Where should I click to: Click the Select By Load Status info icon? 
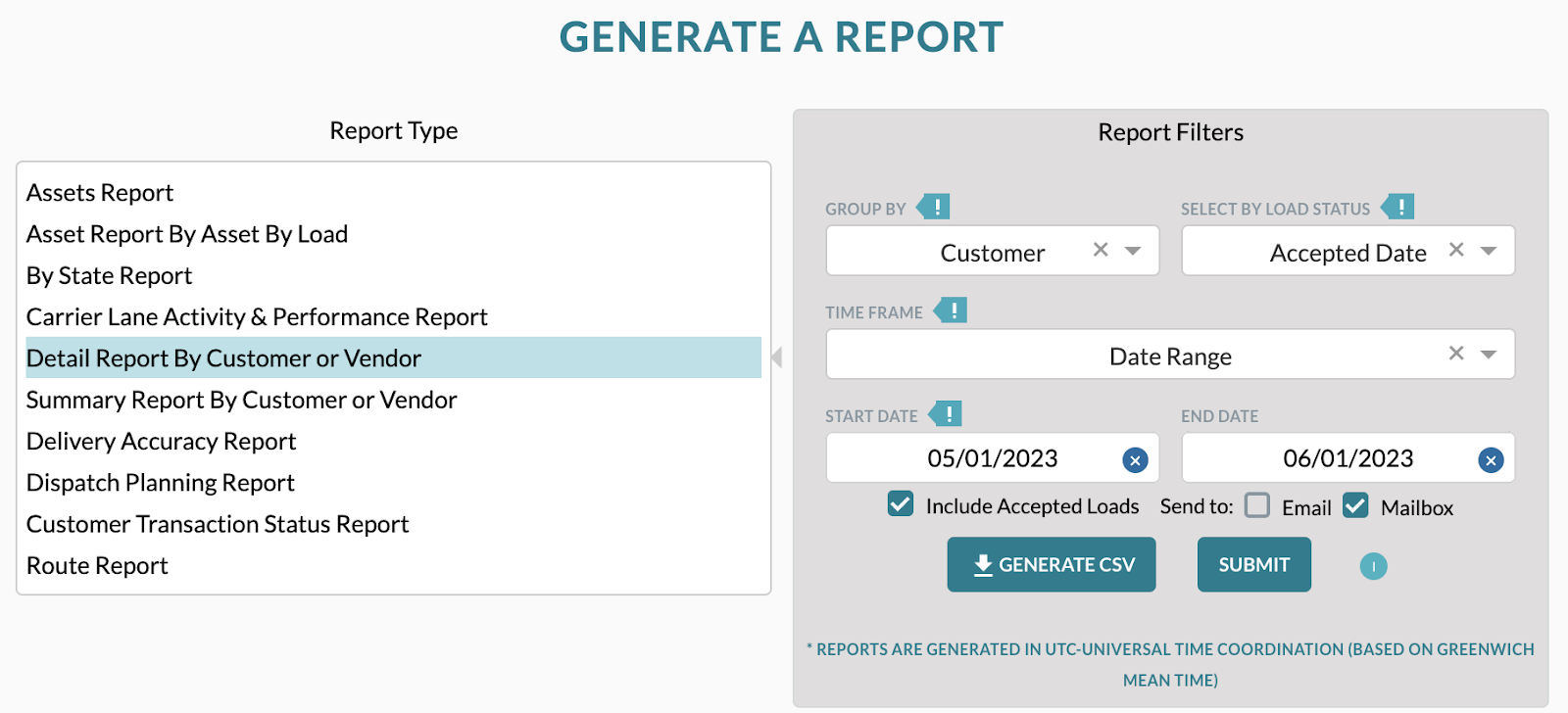click(1397, 207)
